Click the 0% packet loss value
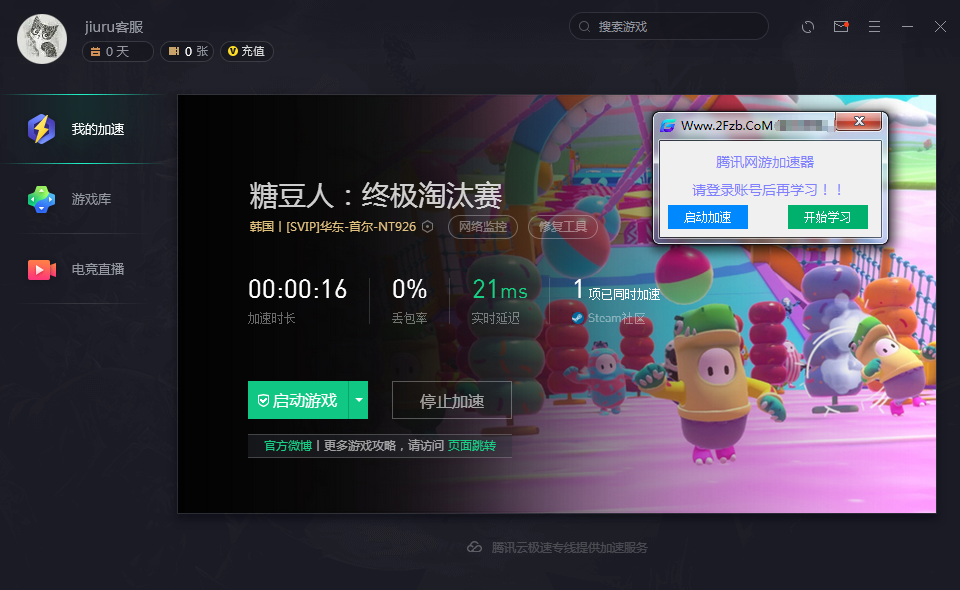Screen dimensions: 960x590 pyautogui.click(x=410, y=289)
